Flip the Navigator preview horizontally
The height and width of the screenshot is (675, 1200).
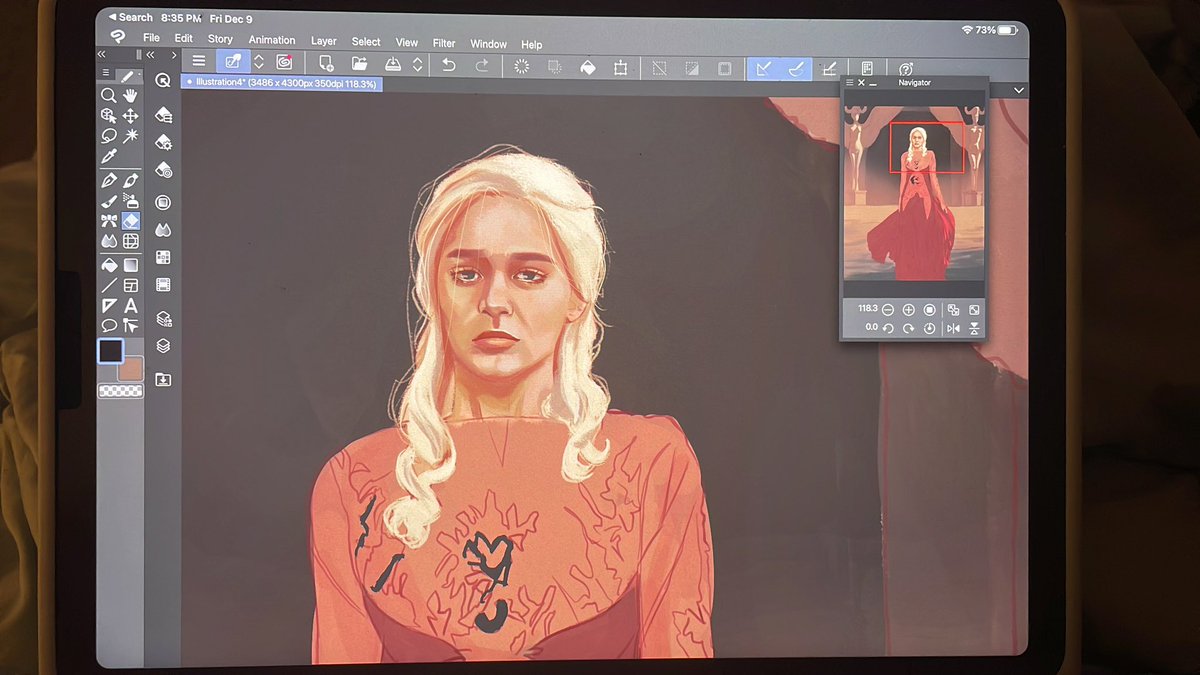tap(956, 328)
